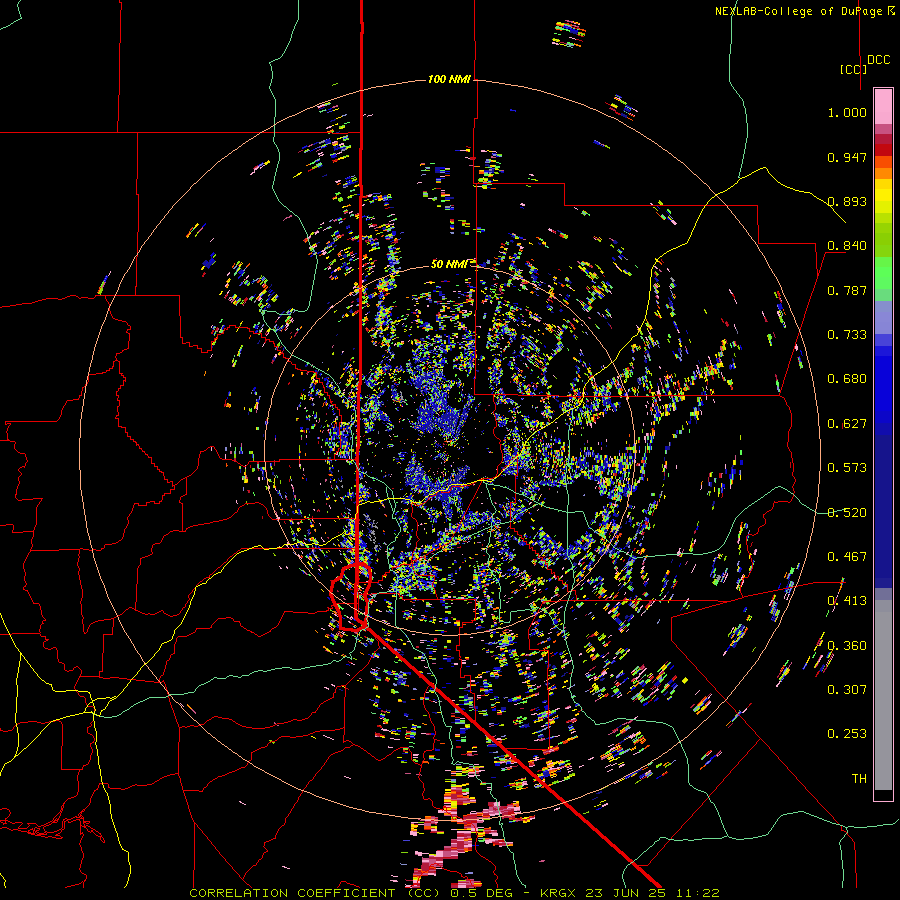Click the 0.680 value on the scale
This screenshot has height=900, width=900.
tap(847, 379)
